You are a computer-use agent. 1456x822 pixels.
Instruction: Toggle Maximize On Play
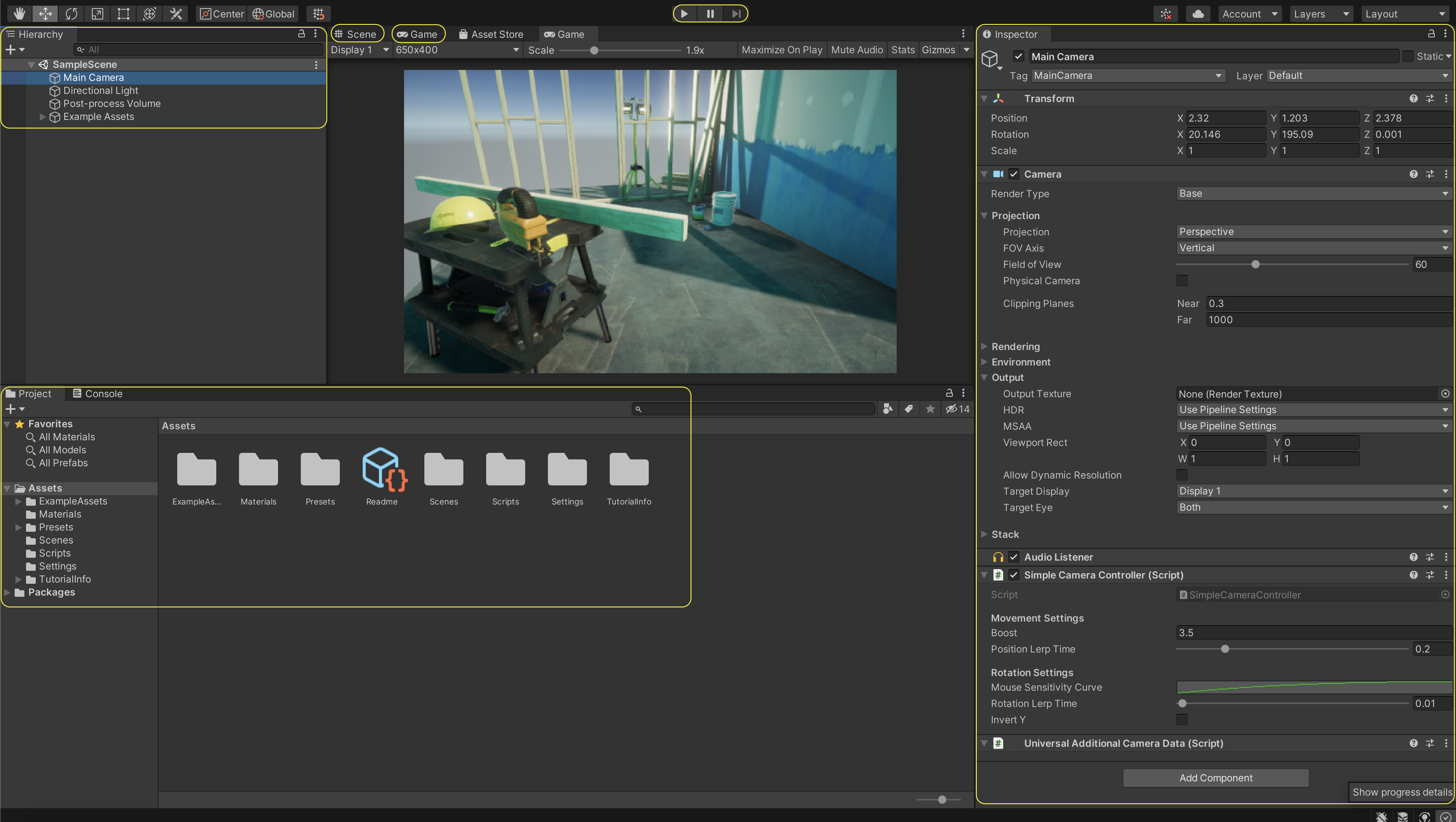[x=781, y=50]
